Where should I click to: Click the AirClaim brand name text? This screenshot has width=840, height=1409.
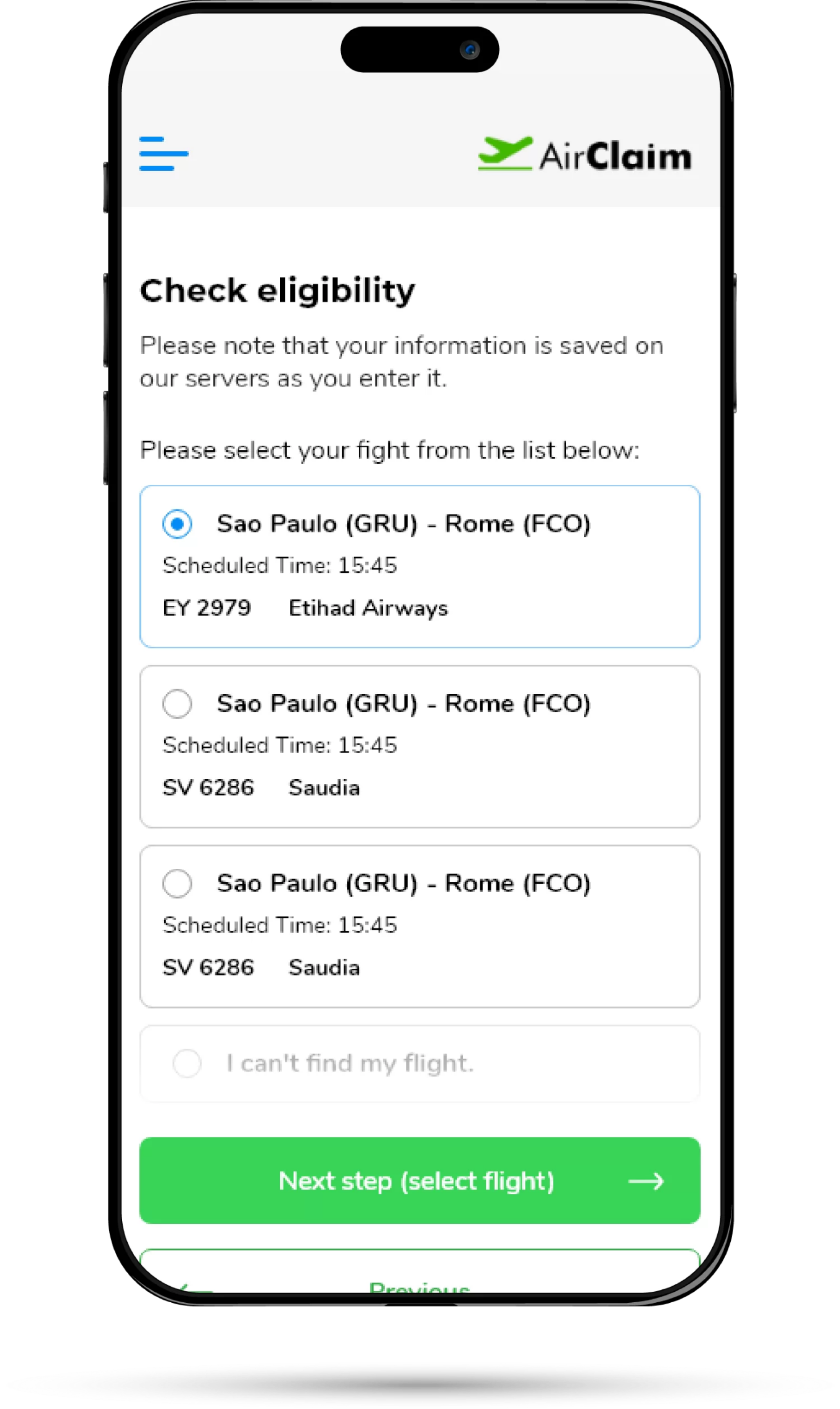[x=615, y=156]
